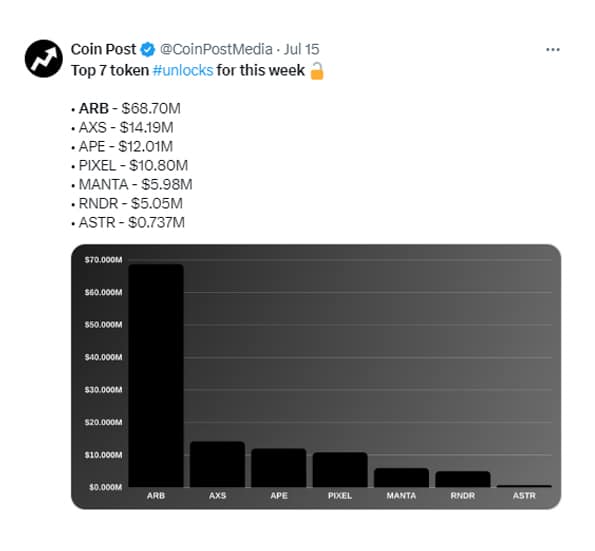595x551 pixels.
Task: Click the APE bar in chart
Action: coord(279,468)
